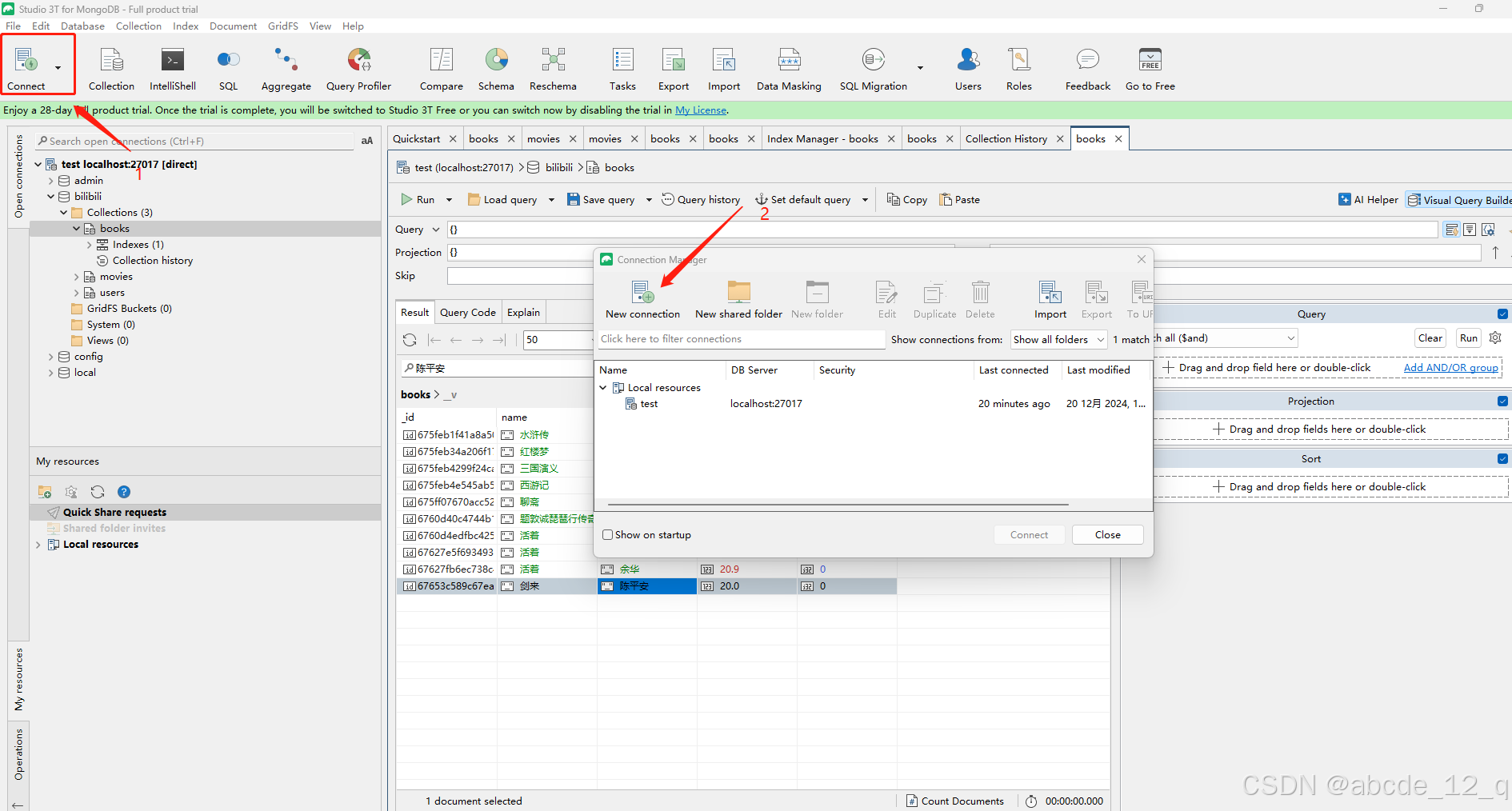Toggle case-sensitive aA search option
1512x811 pixels.
coord(366,141)
